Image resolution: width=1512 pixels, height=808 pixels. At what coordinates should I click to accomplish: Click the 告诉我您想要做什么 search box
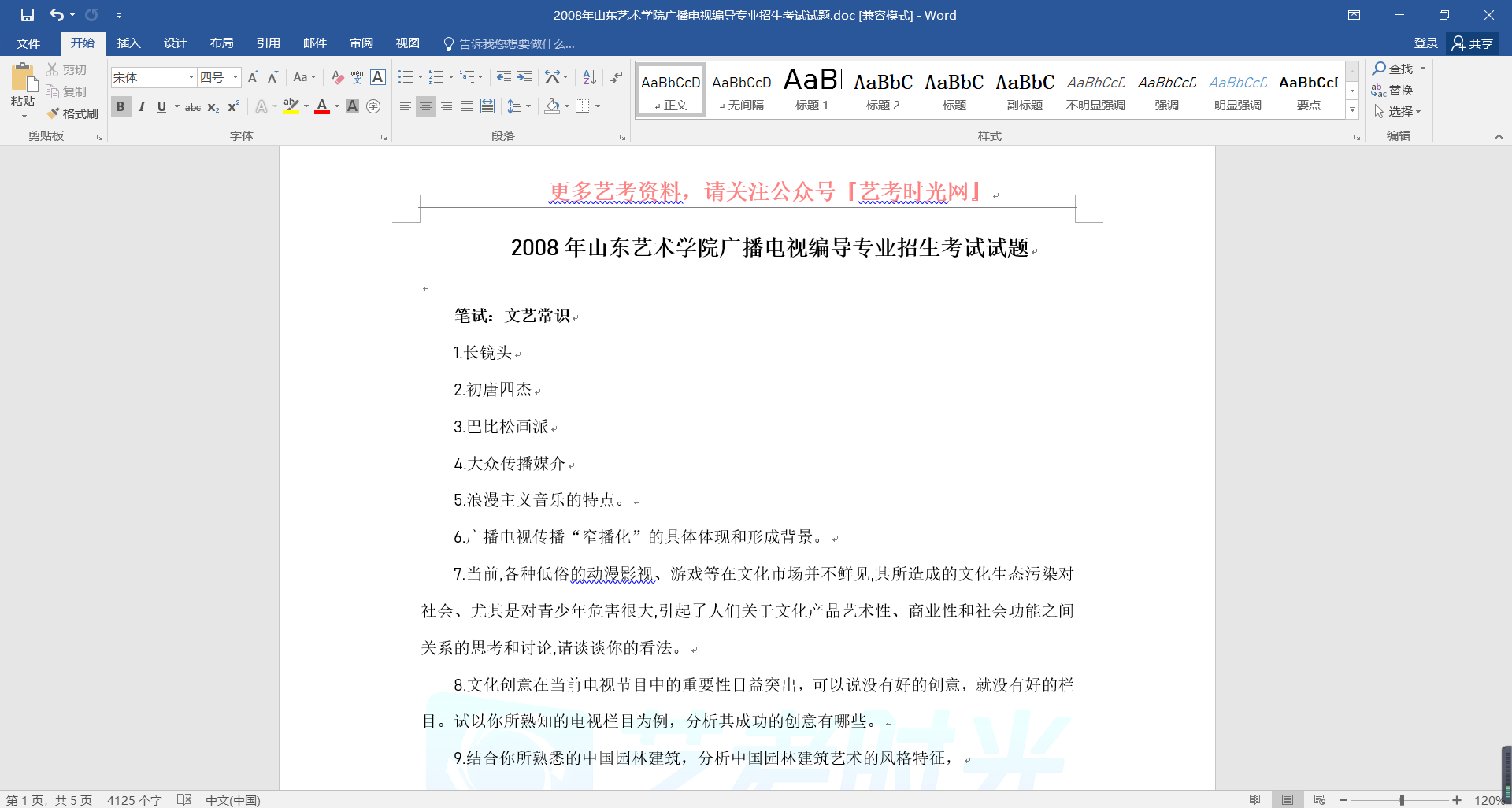click(x=516, y=43)
